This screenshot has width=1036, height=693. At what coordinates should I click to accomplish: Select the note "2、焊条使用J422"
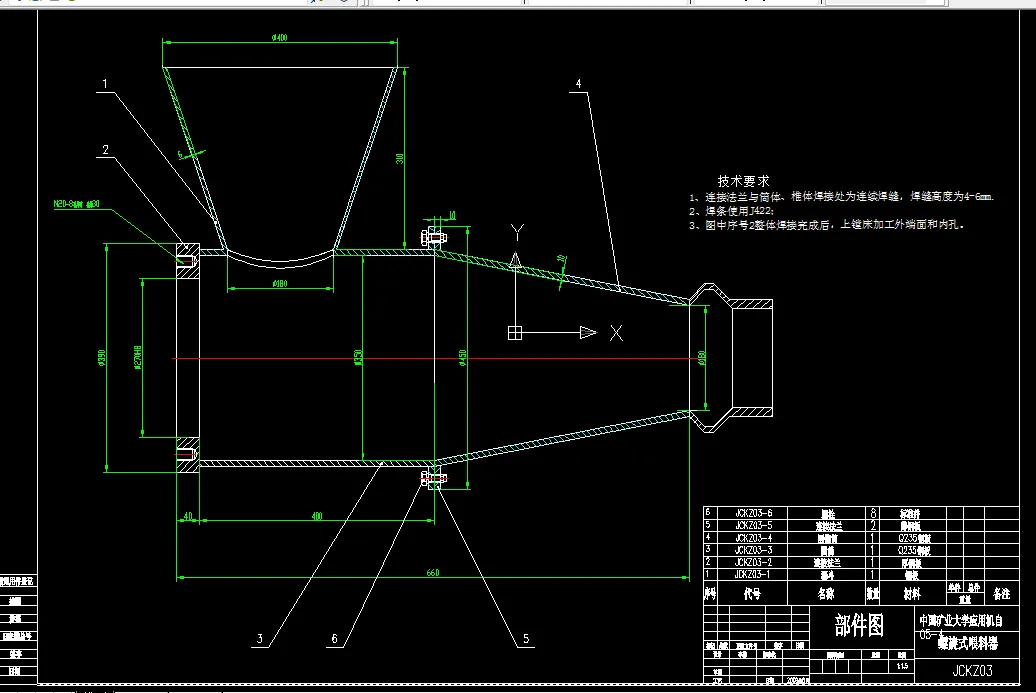[731, 211]
